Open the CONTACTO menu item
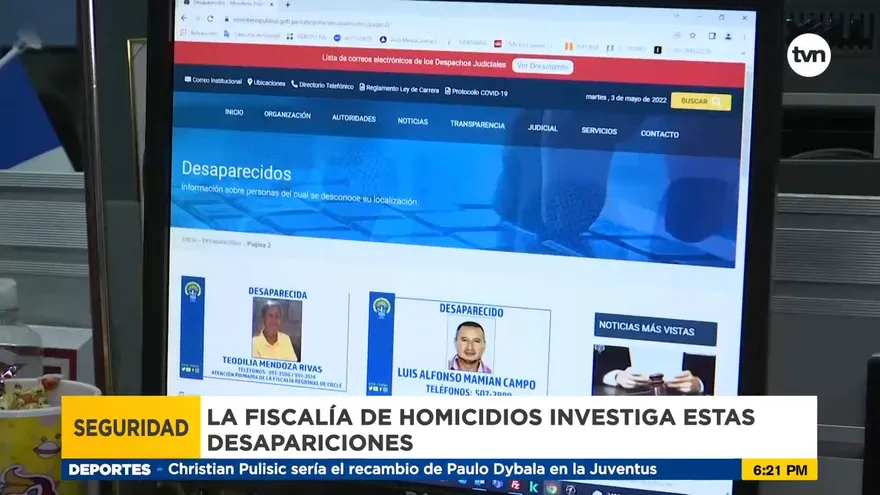Viewport: 880px width, 495px height. tap(659, 134)
